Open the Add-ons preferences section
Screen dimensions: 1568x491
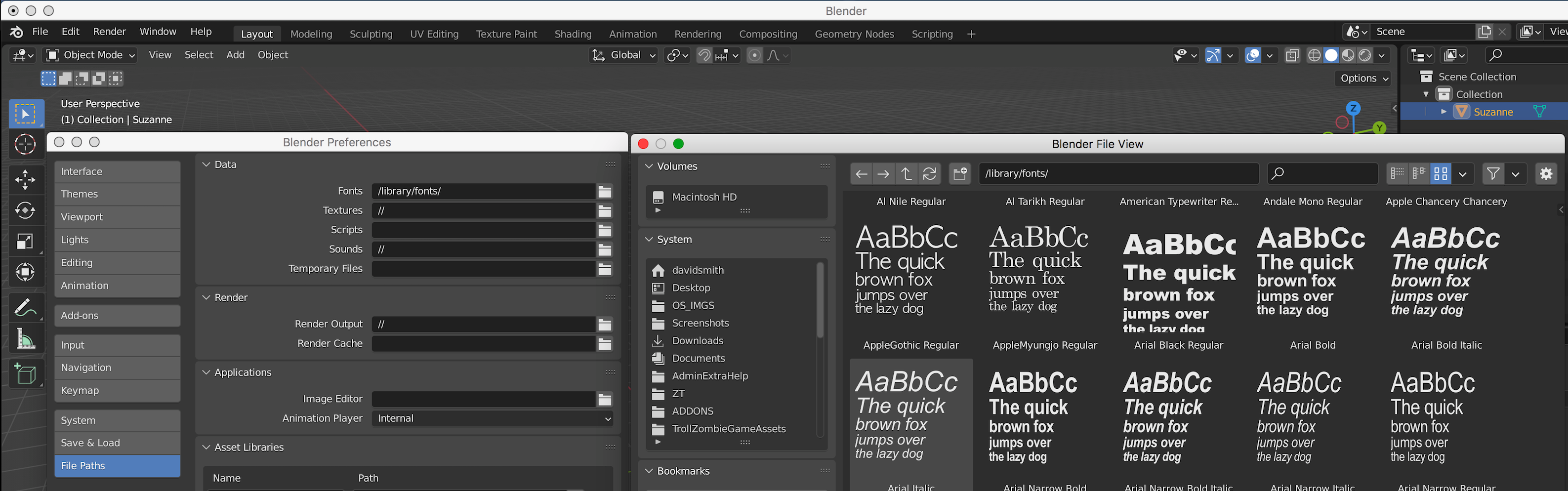tap(118, 316)
